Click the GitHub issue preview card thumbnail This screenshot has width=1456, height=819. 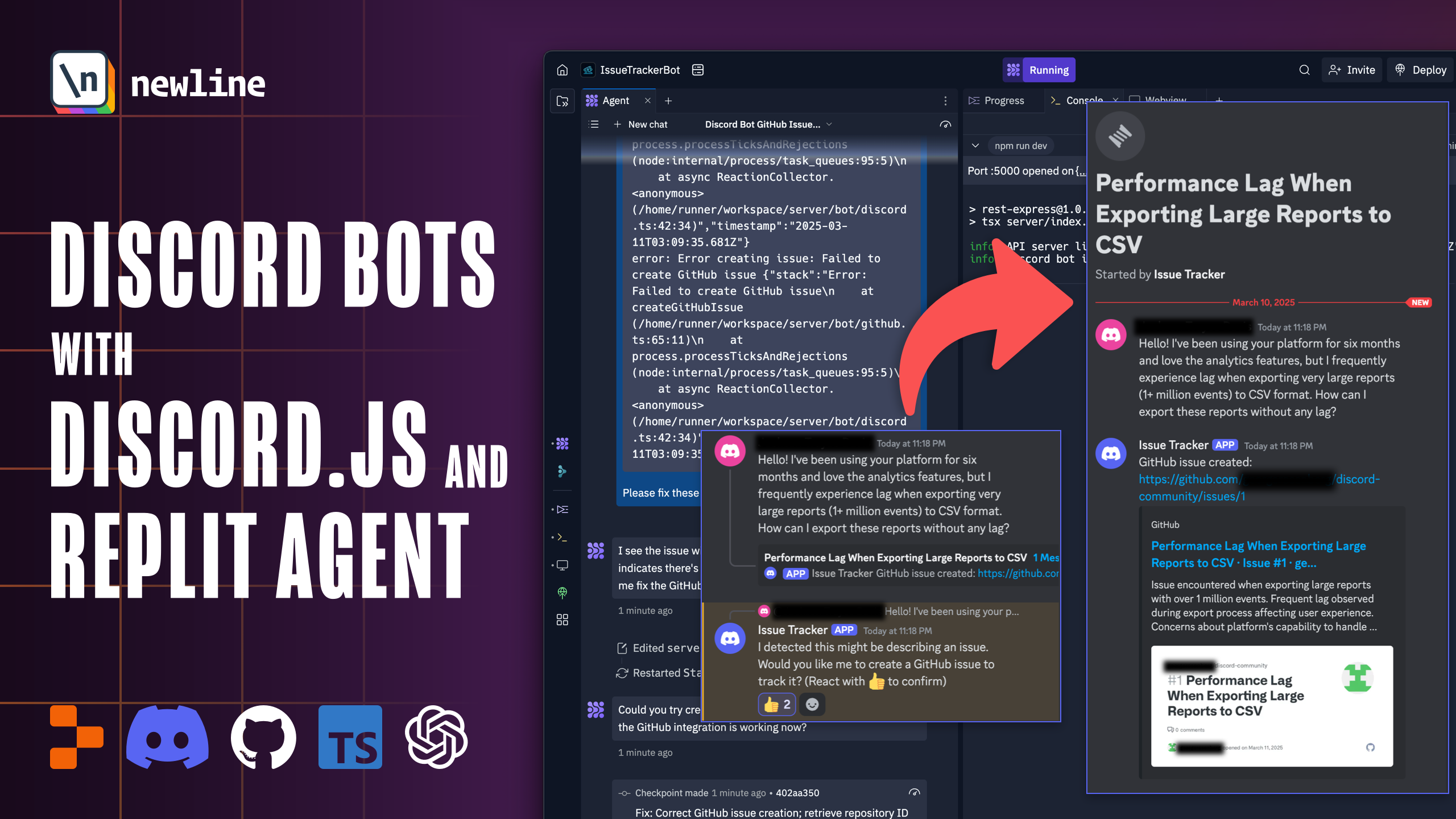[x=1272, y=705]
